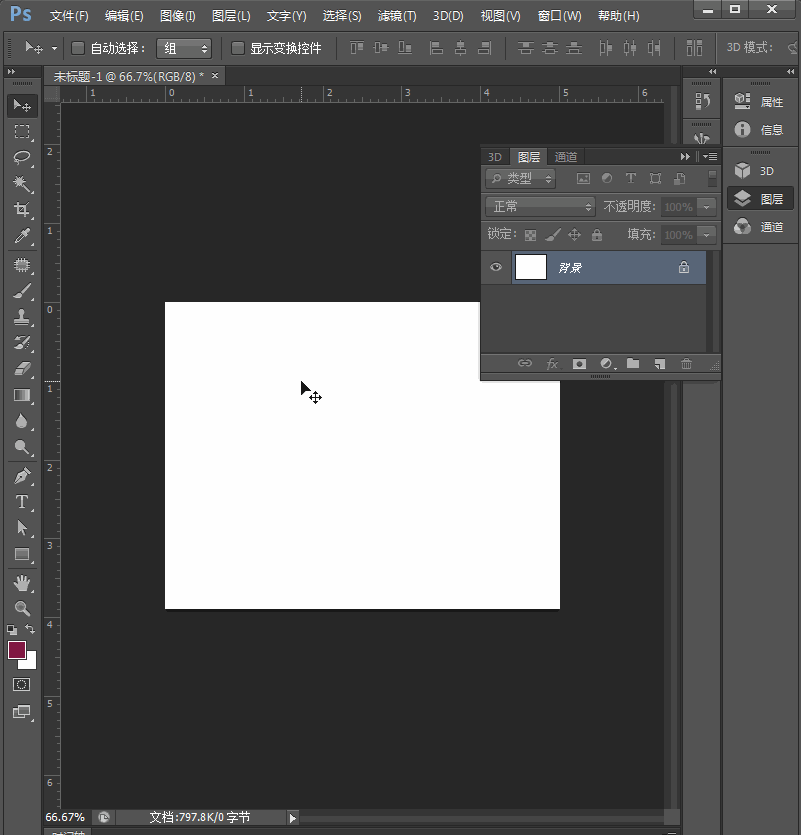Select the Clone Stamp tool
This screenshot has width=801, height=835.
[22, 317]
